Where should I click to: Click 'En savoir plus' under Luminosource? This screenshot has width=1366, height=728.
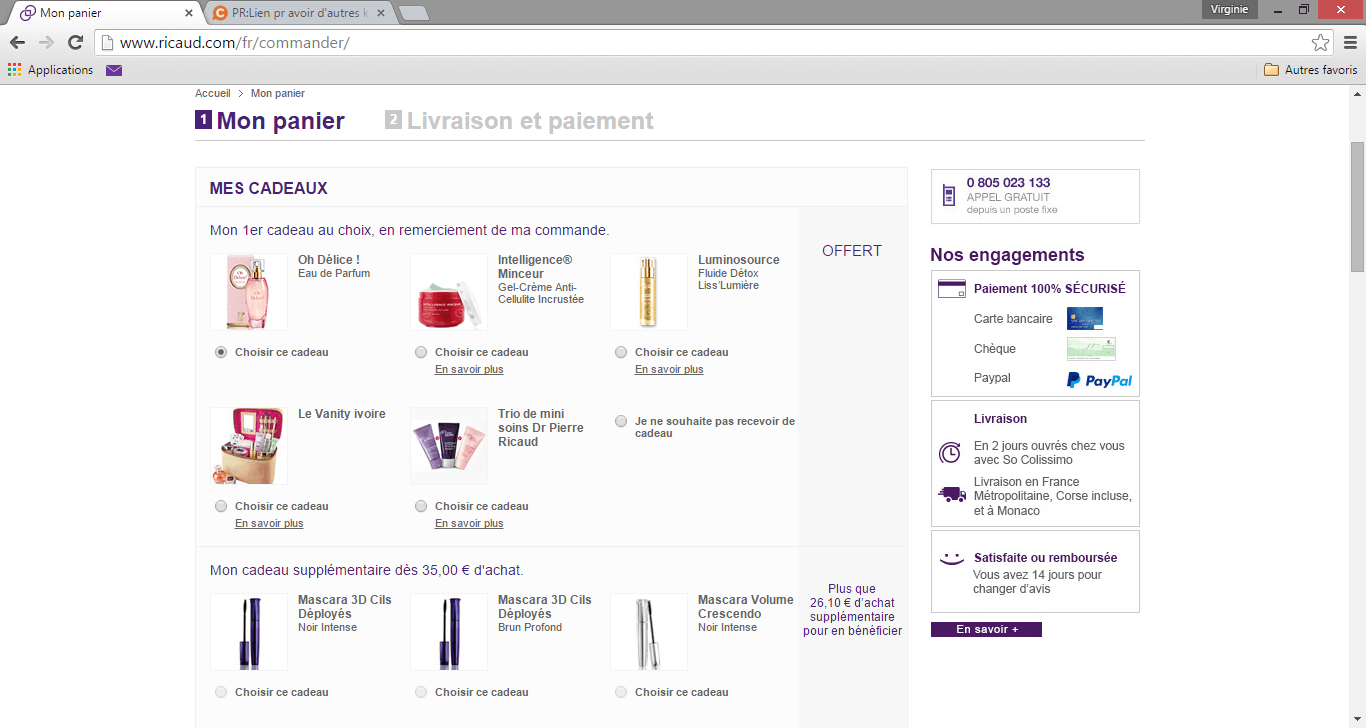point(669,370)
